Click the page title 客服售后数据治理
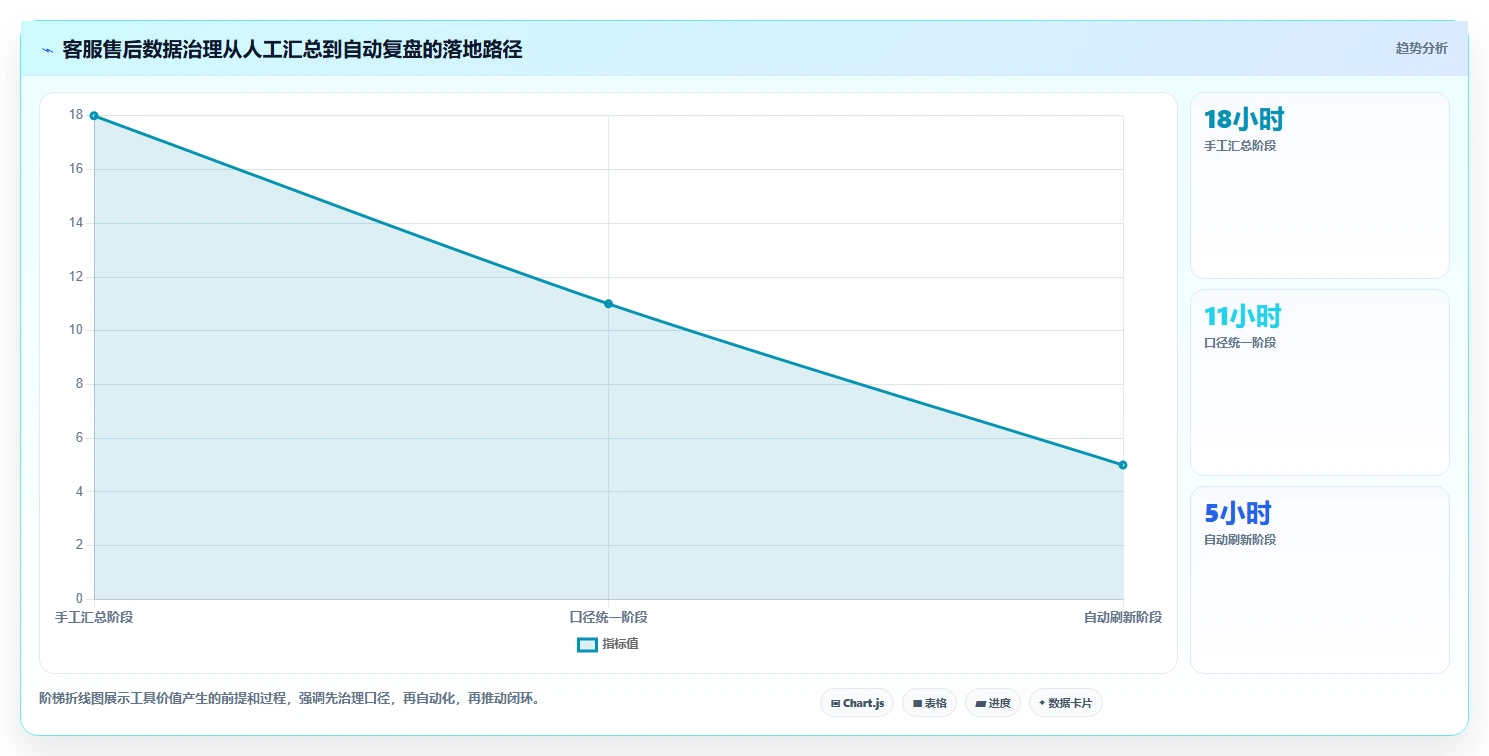This screenshot has width=1489, height=756. [x=292, y=49]
